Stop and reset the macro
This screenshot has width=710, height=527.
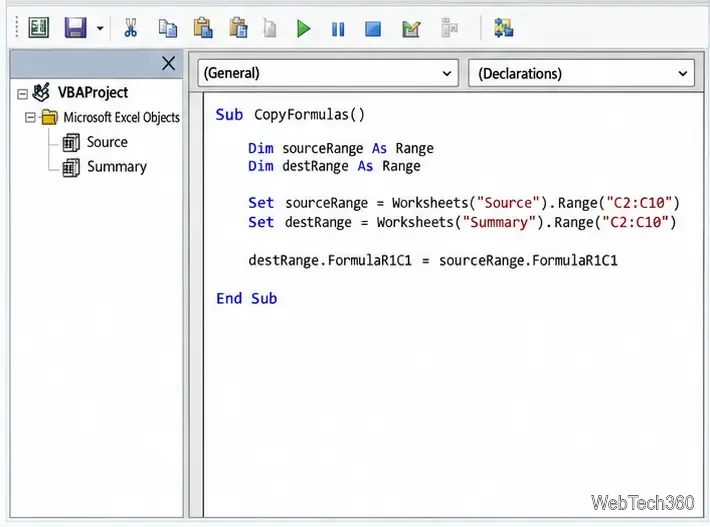tap(373, 29)
